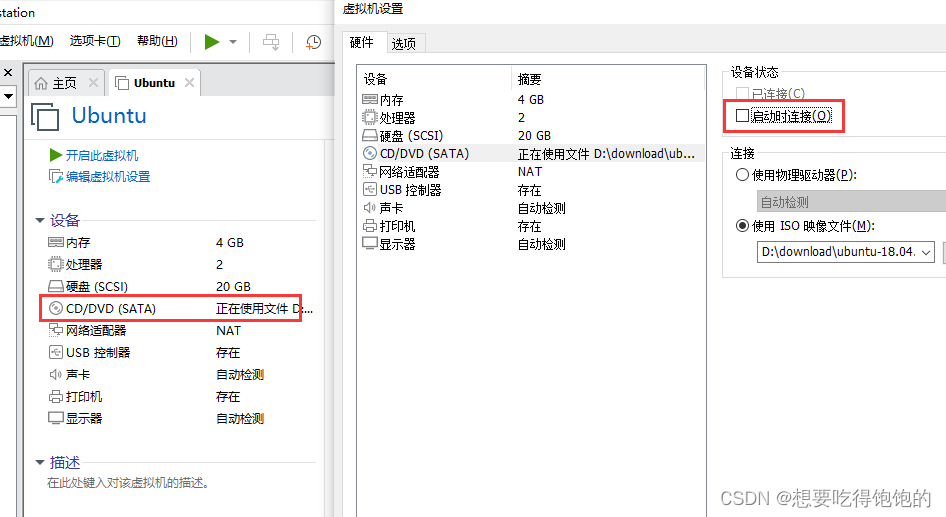The height and width of the screenshot is (517, 946).
Task: Select 打印机 icon in settings list
Action: (369, 226)
